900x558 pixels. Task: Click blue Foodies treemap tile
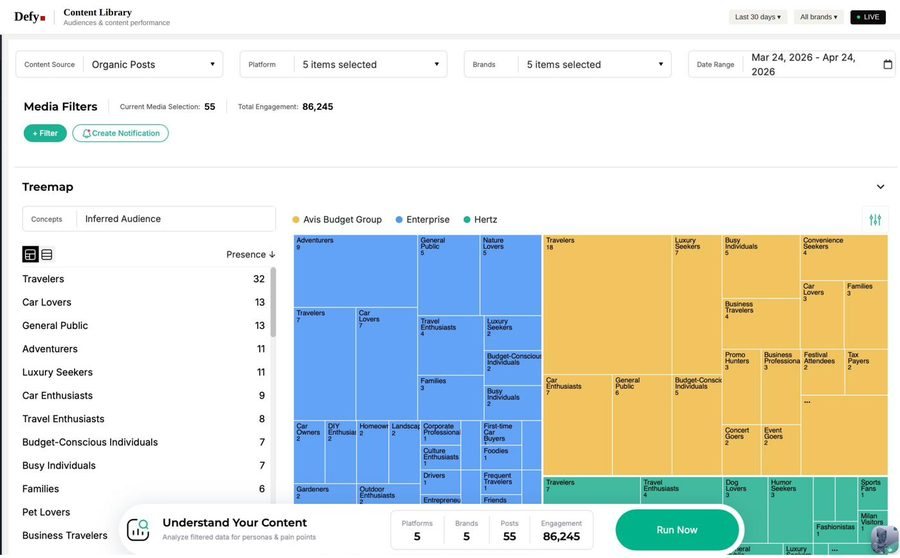pyautogui.click(x=502, y=458)
